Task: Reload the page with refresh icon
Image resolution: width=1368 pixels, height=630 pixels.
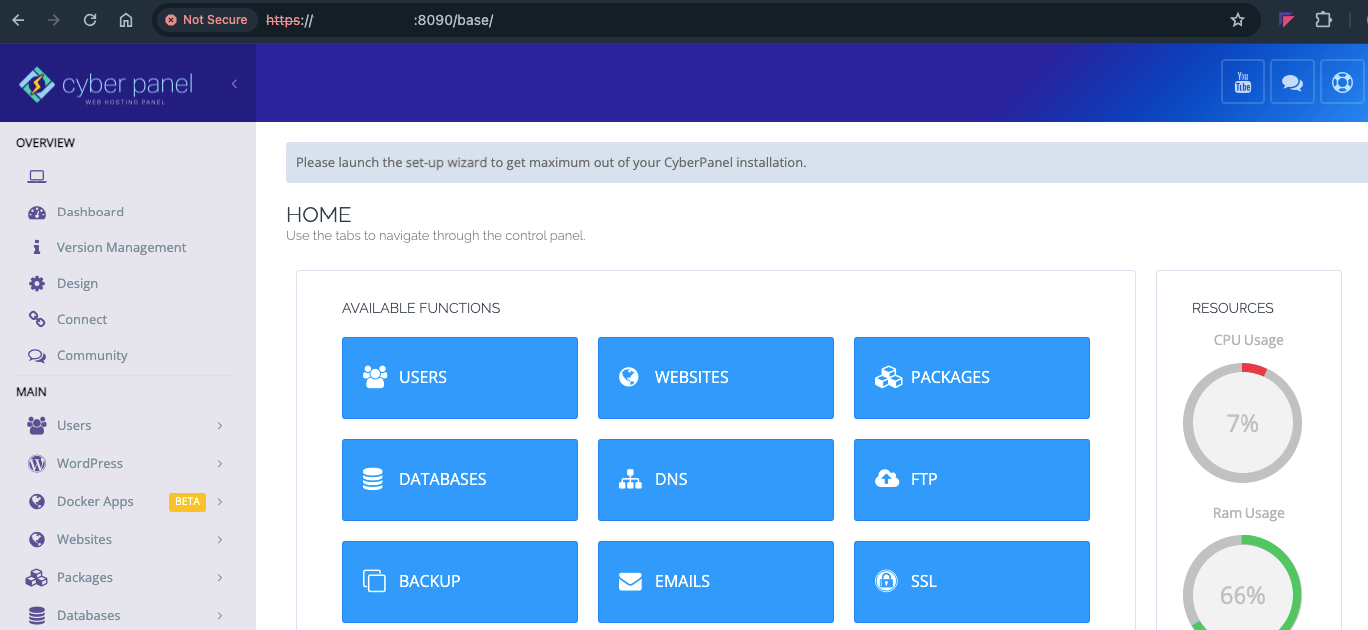Action: pos(90,20)
